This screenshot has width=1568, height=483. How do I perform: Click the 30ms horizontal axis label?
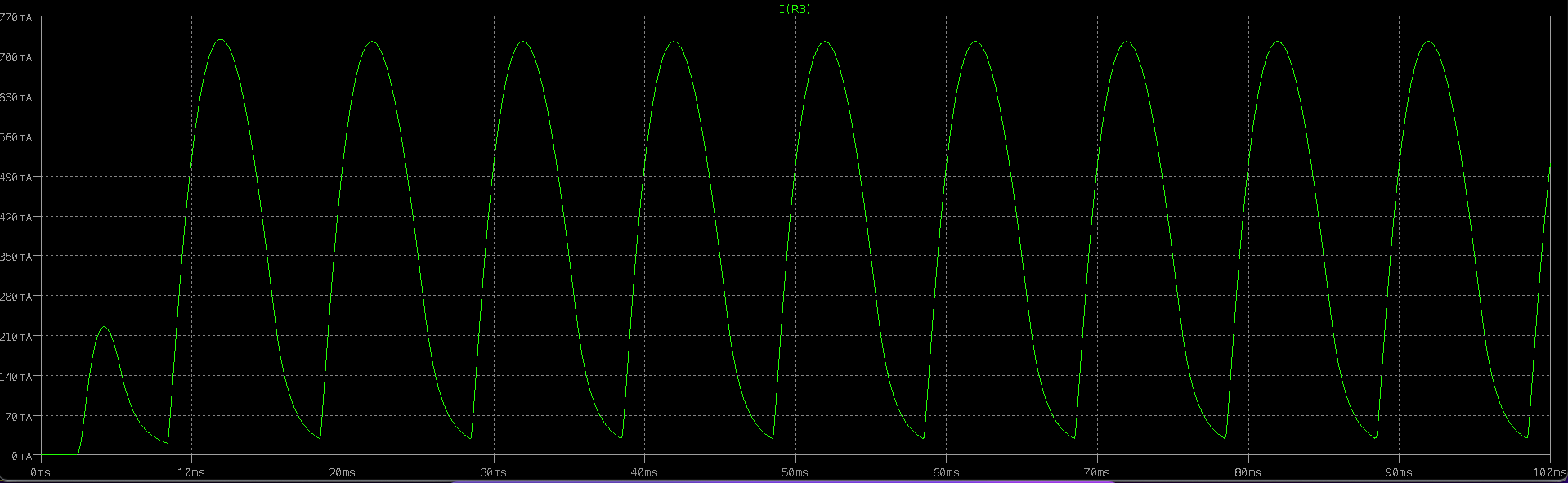coord(493,473)
